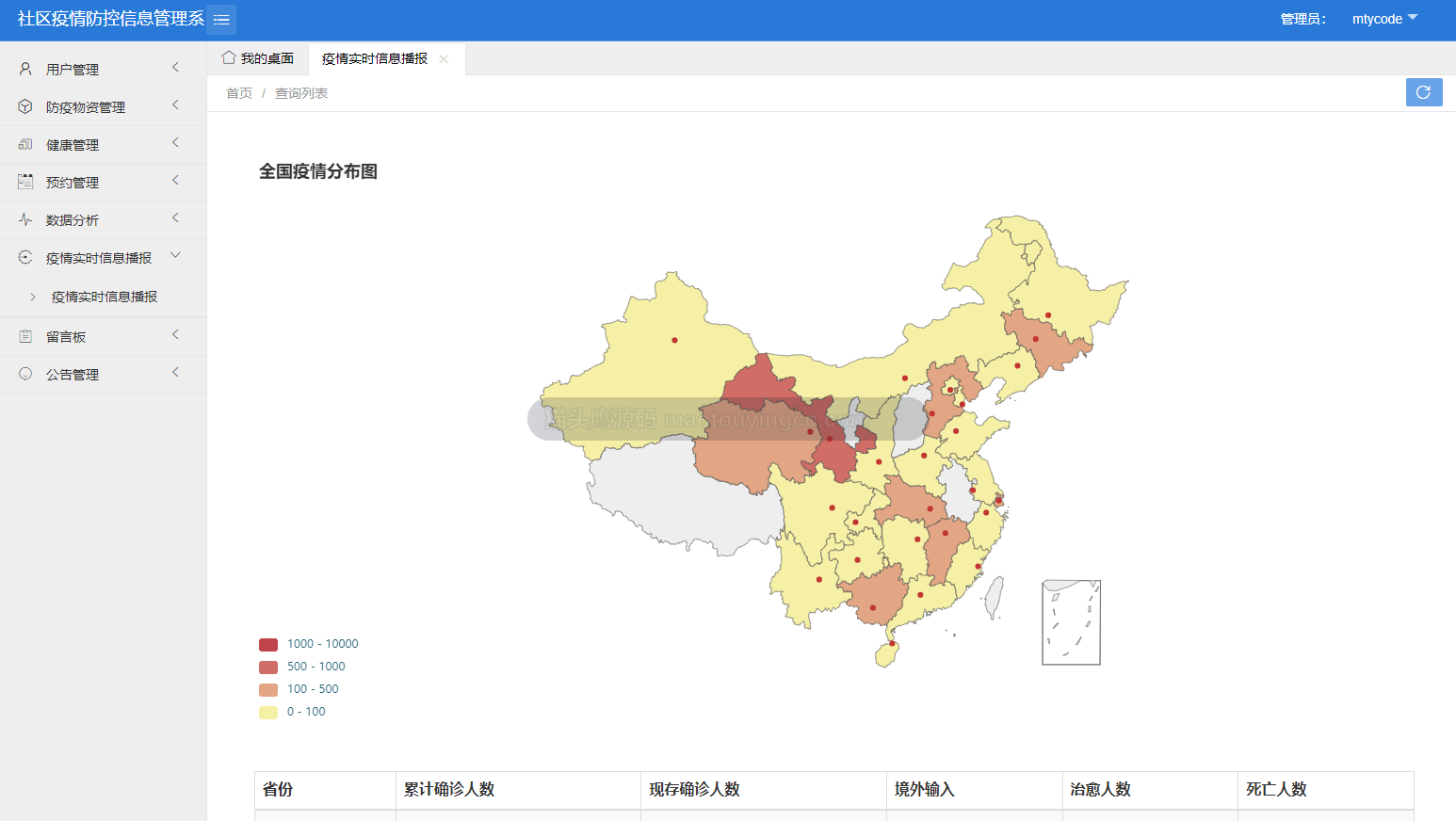The height and width of the screenshot is (837, 1456).
Task: Click the 查询列表 breadcrumb
Action: [x=301, y=93]
